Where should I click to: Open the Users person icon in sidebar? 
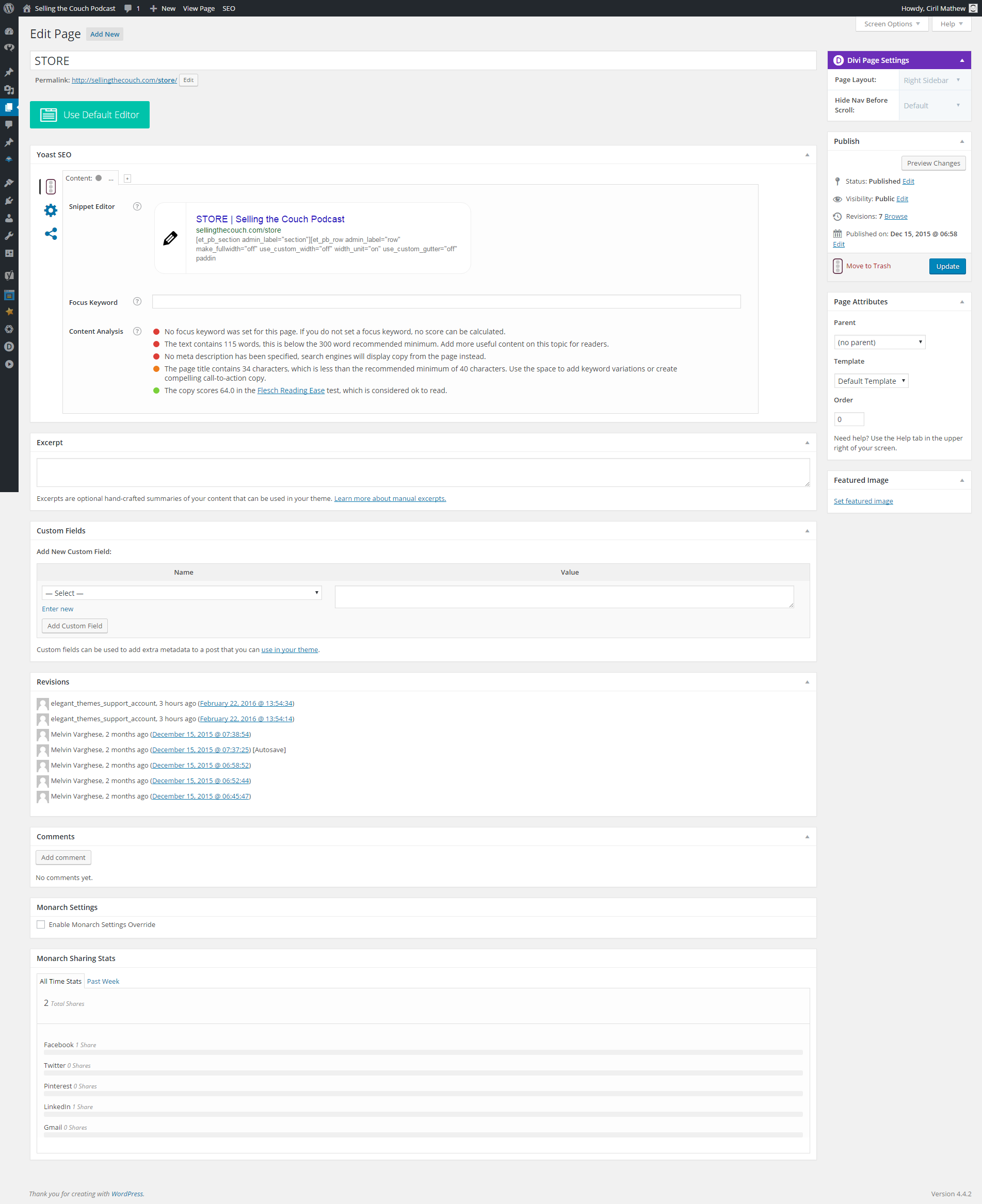coord(9,218)
